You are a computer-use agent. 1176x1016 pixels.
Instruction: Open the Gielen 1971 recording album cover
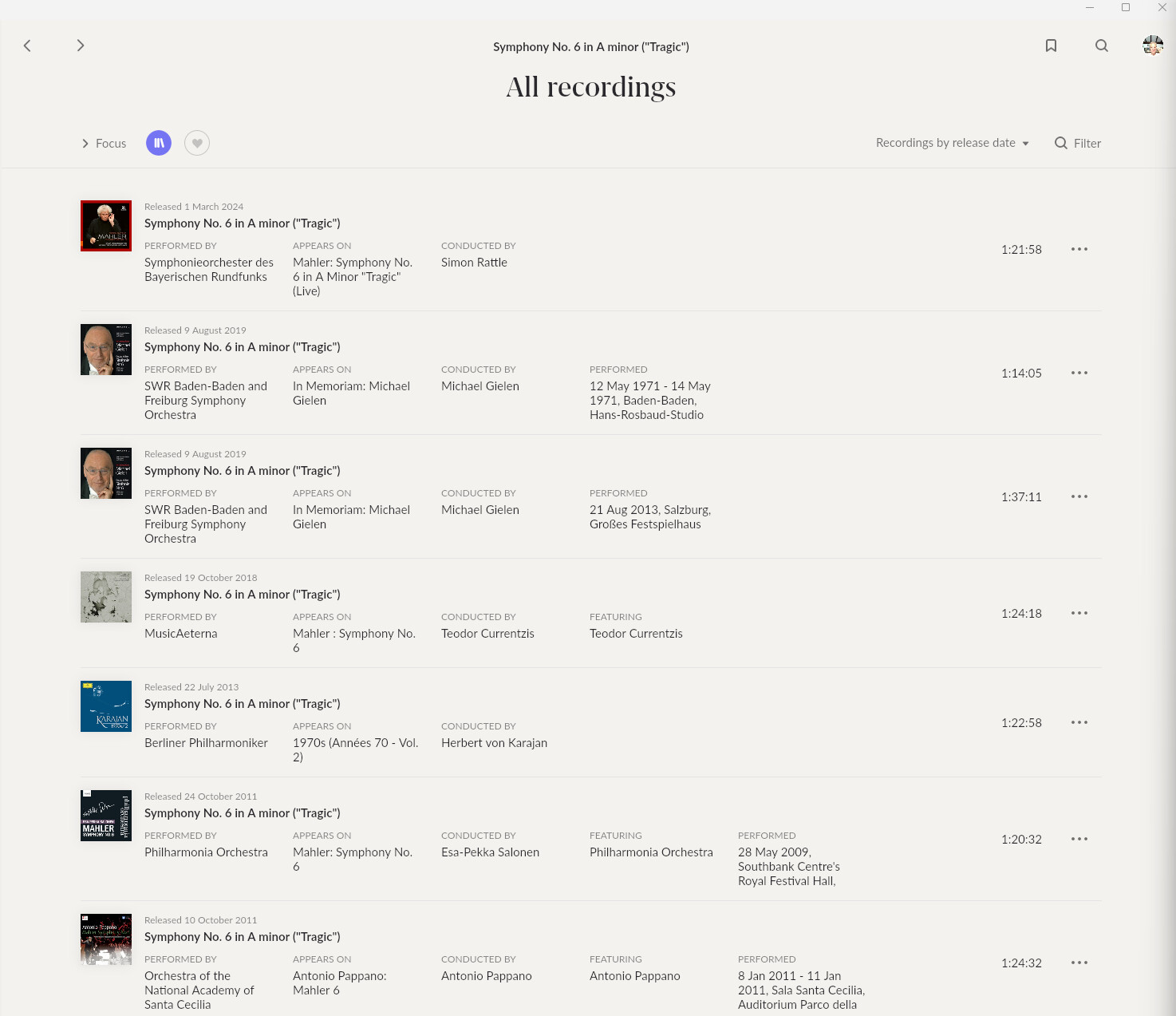point(106,350)
